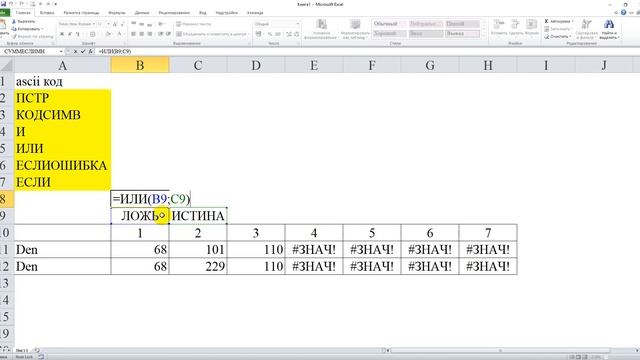Open Sort and Filter menu
Image resolution: width=640 pixels, height=360 pixels.
[587, 29]
